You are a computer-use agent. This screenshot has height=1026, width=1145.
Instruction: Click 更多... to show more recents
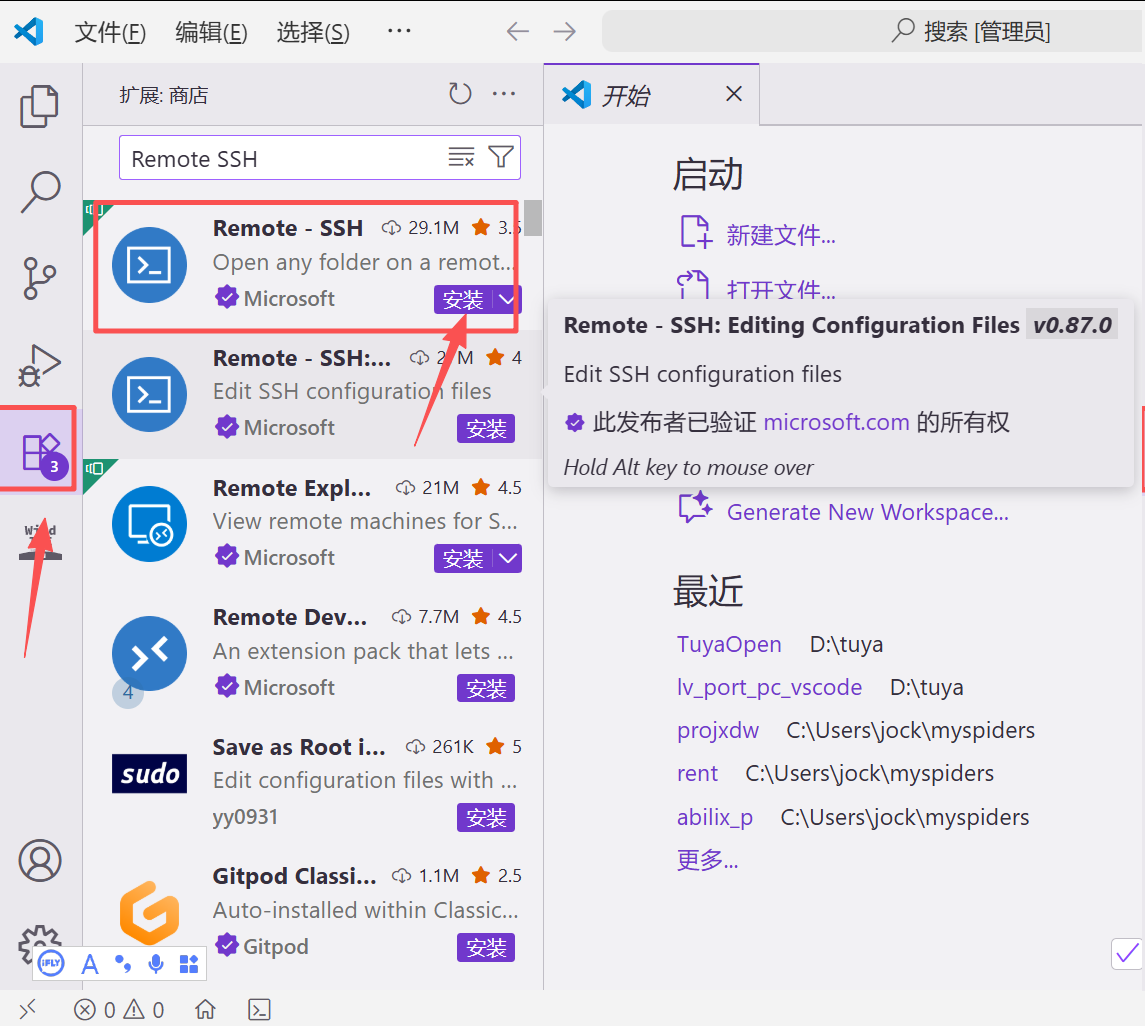(707, 860)
